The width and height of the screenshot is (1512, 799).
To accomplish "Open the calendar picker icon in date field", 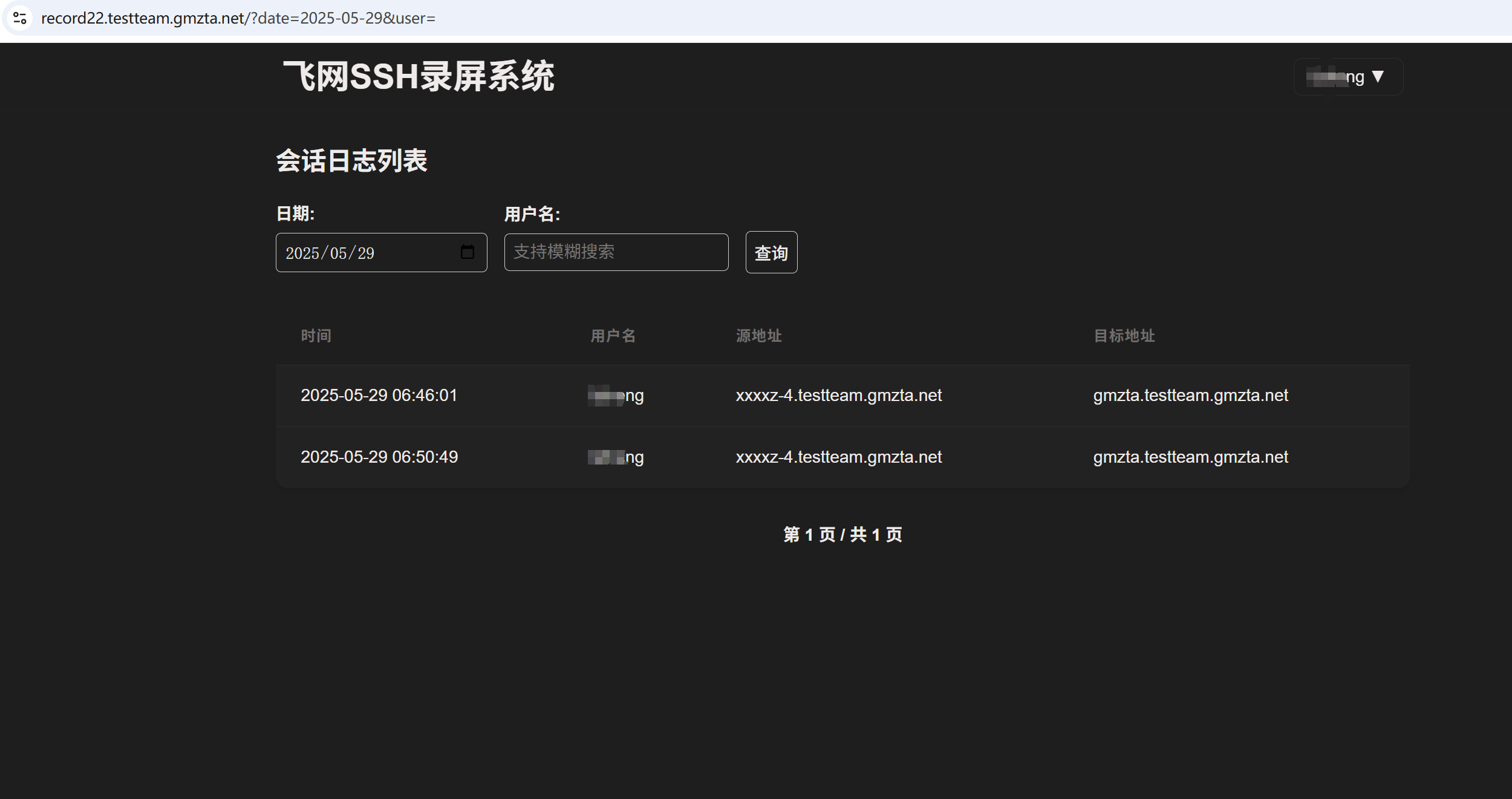I will click(x=467, y=252).
